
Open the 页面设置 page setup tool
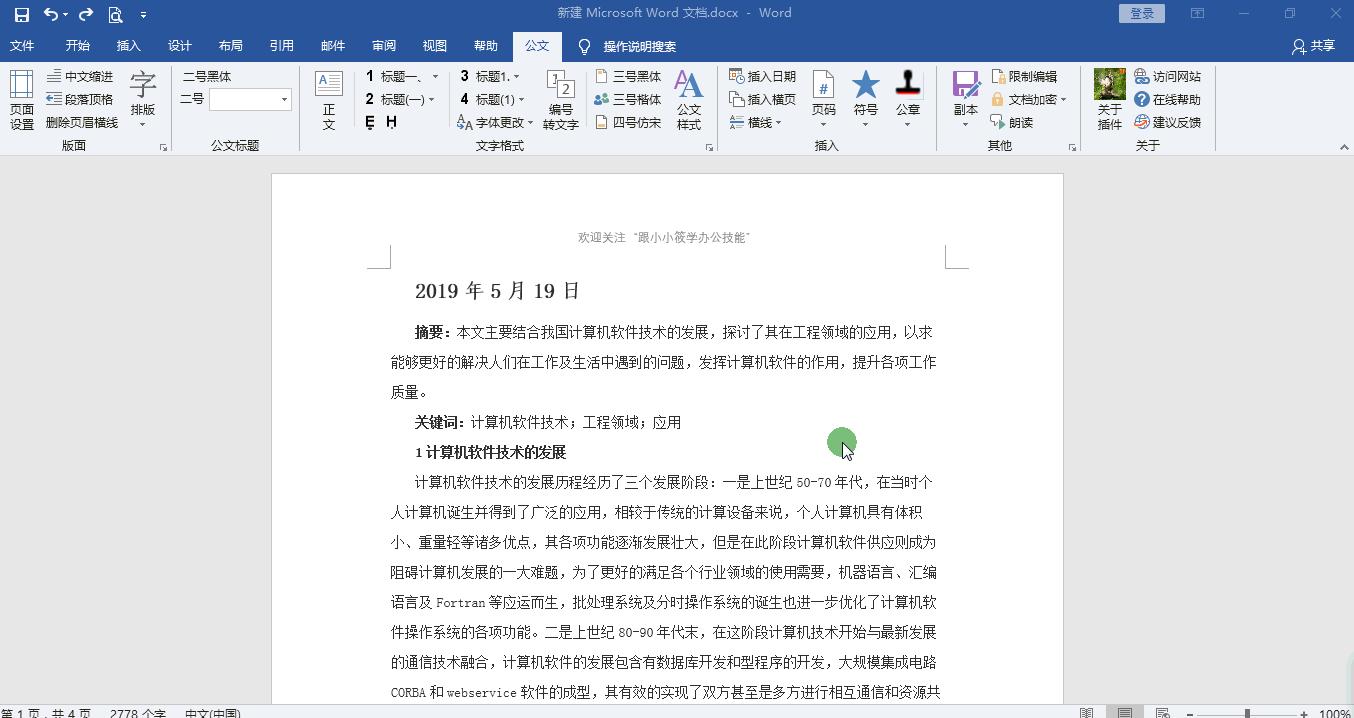coord(20,98)
